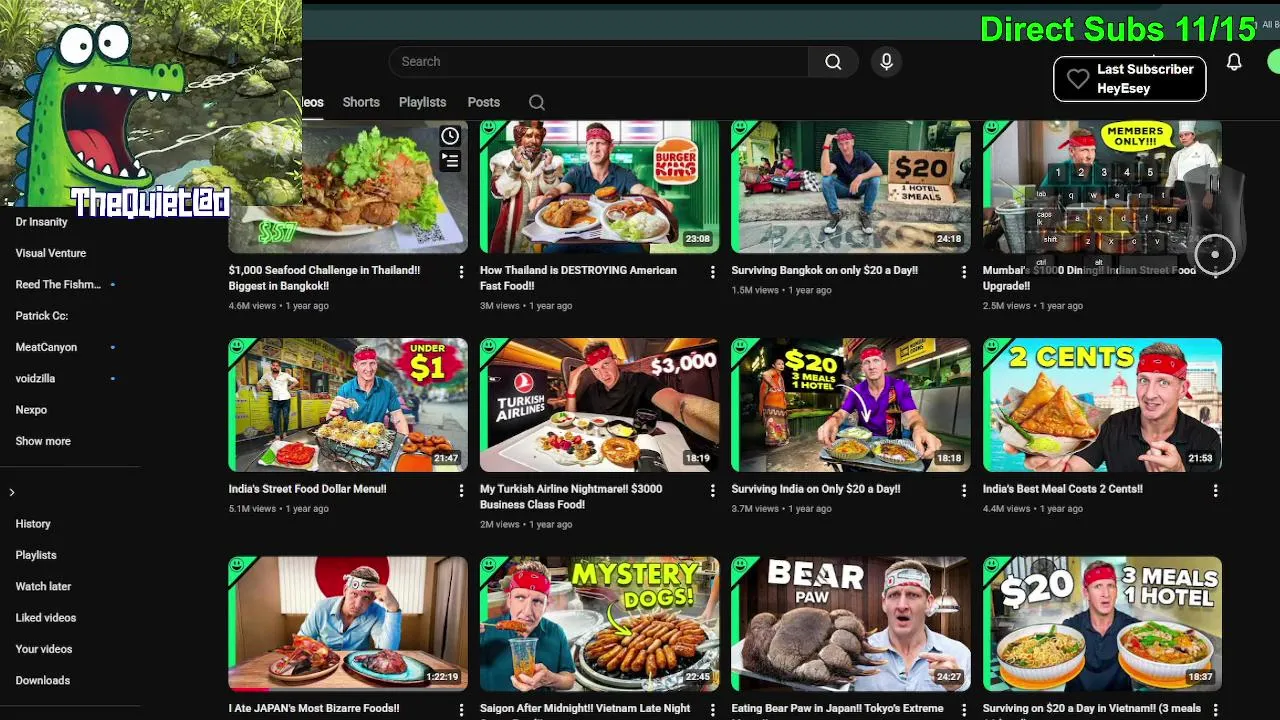Open options for Surviving Bangkok on $20 video
Screen dimensions: 1280x720
click(x=964, y=271)
